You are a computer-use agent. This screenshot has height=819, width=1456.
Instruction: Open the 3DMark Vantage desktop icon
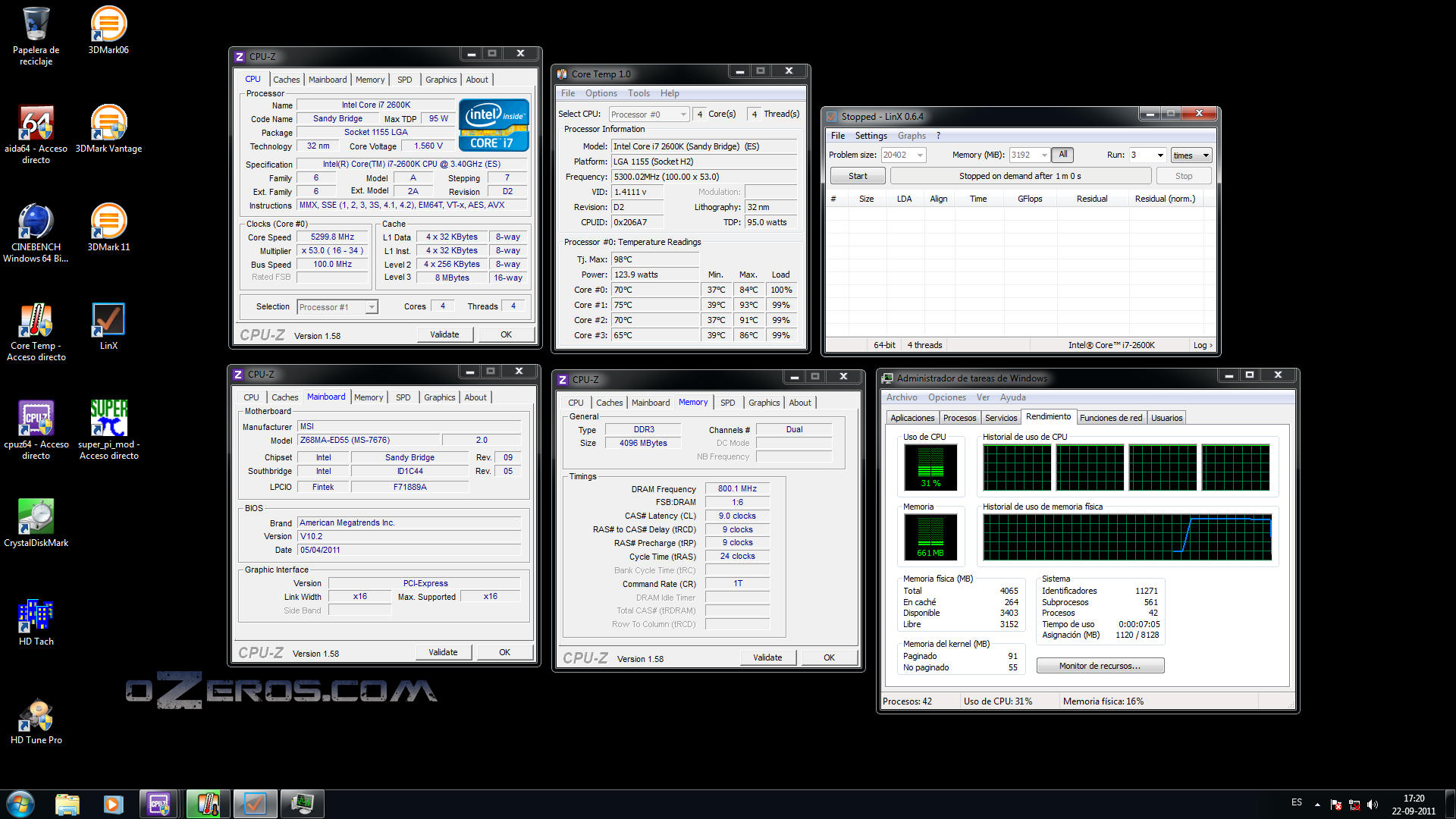(108, 129)
